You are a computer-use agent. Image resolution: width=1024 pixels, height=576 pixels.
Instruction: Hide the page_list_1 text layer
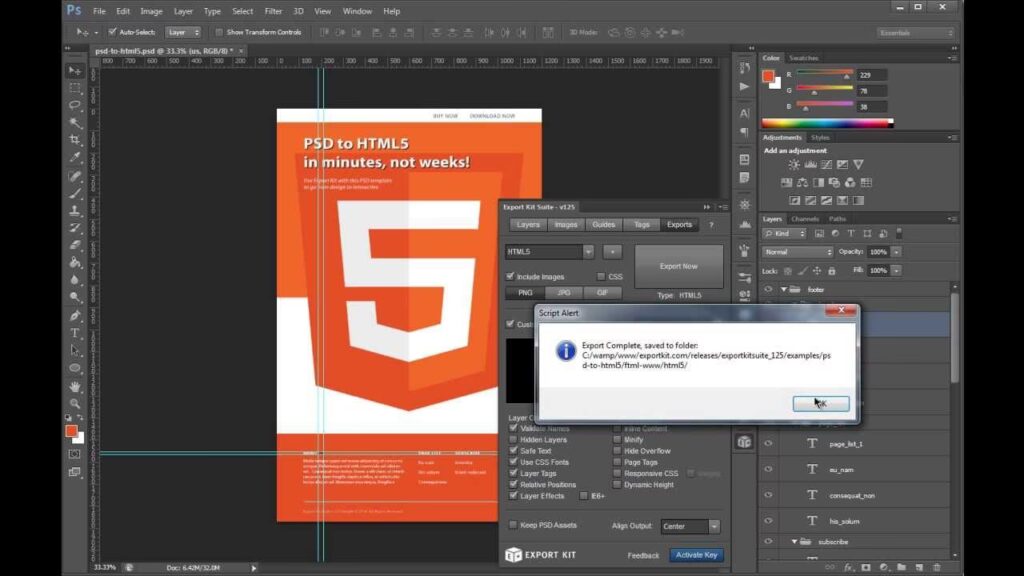point(768,443)
